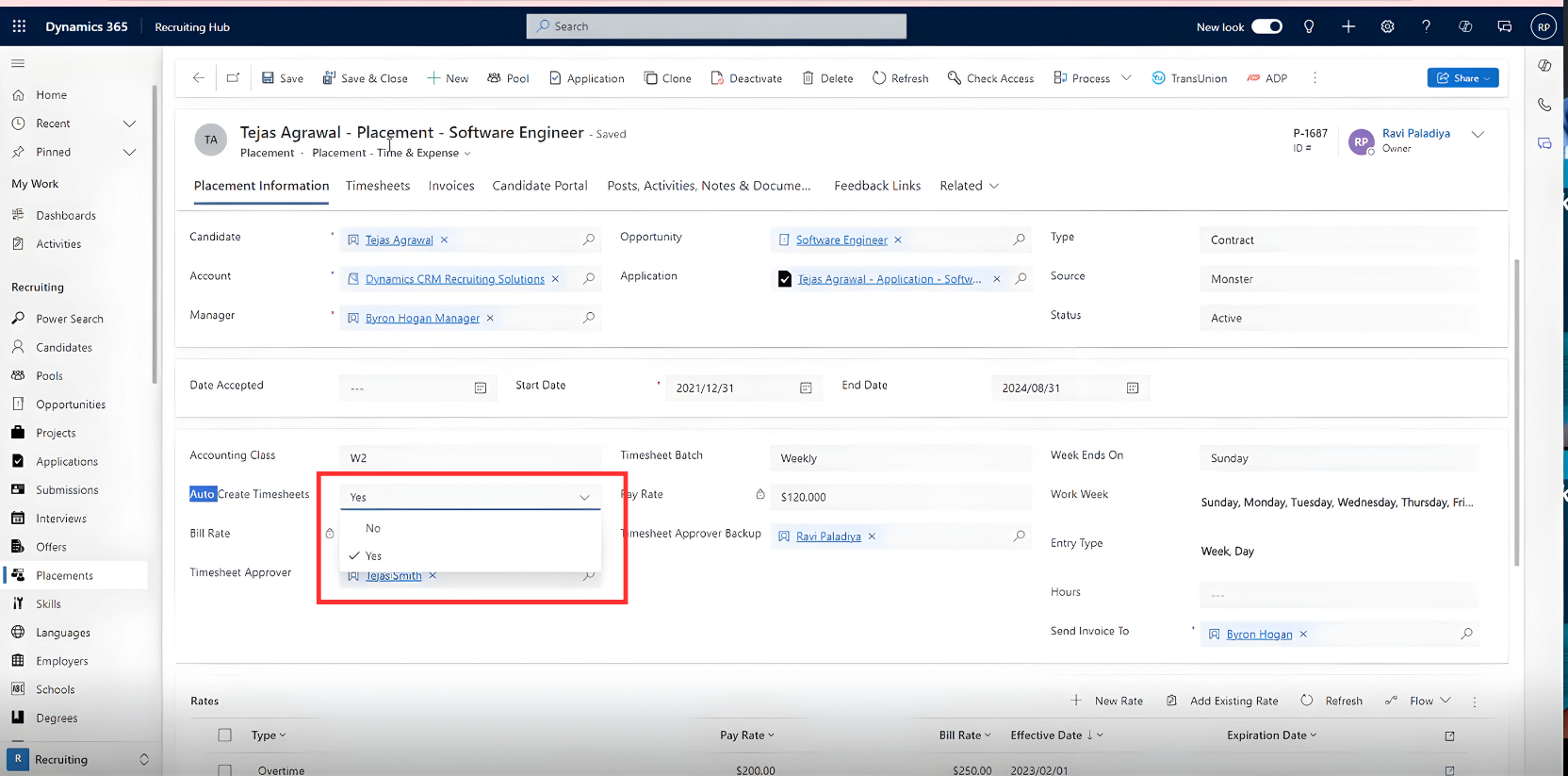The image size is (1568, 776).
Task: Open the Software Engineer opportunity link
Action: [841, 240]
